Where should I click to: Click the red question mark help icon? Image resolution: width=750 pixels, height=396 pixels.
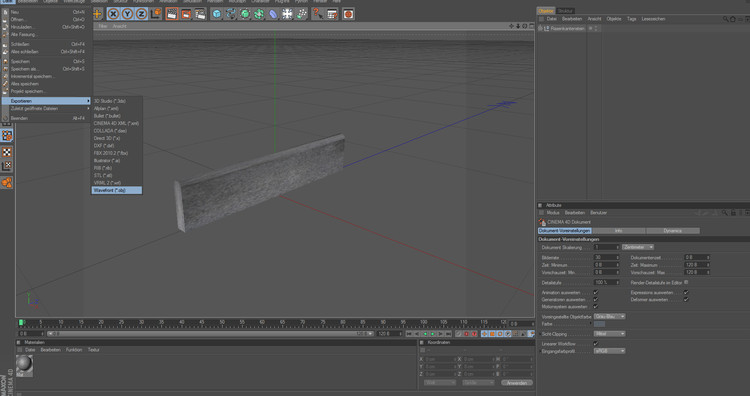pos(318,14)
